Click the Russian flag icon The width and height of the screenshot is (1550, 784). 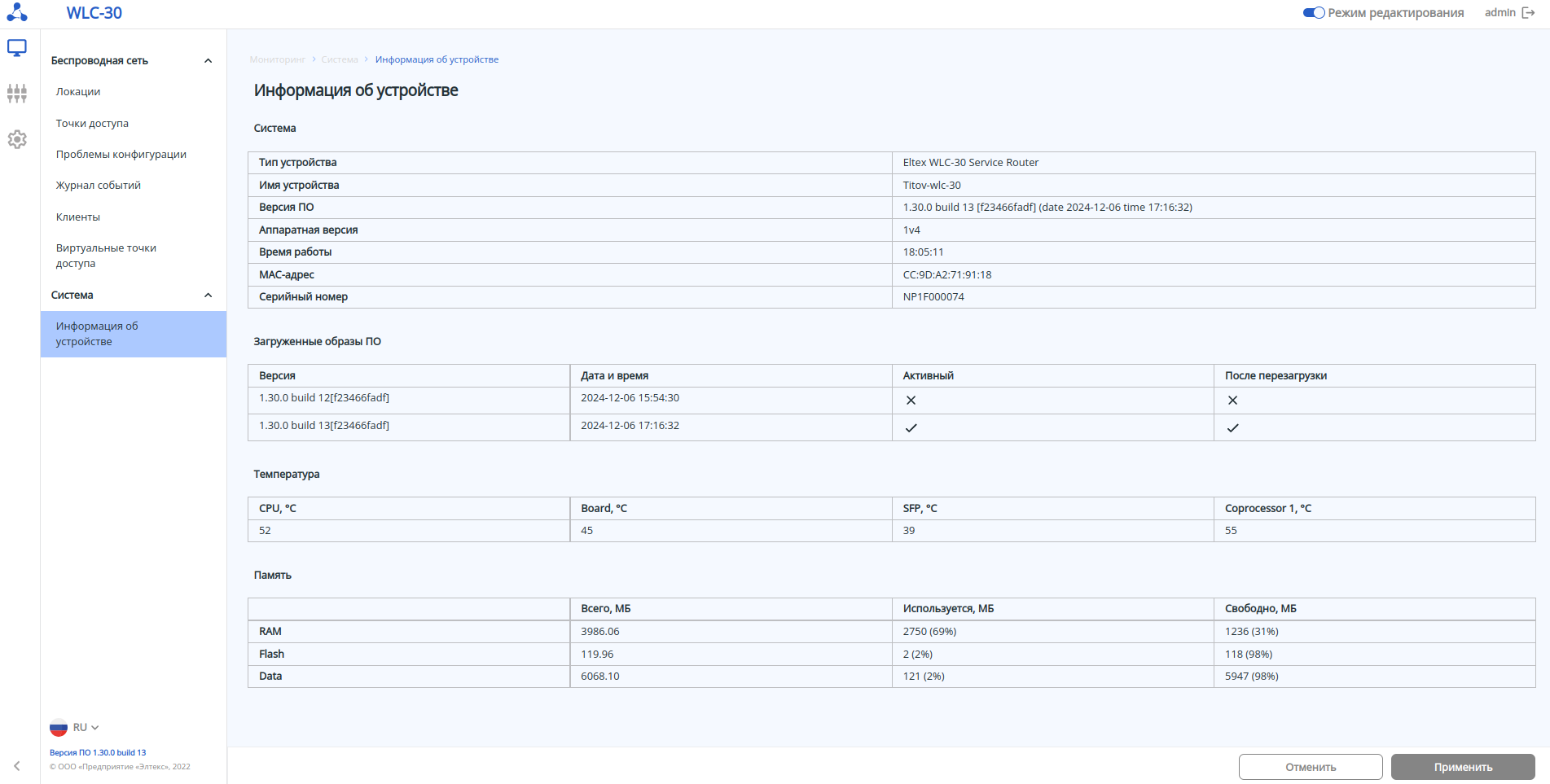click(59, 728)
